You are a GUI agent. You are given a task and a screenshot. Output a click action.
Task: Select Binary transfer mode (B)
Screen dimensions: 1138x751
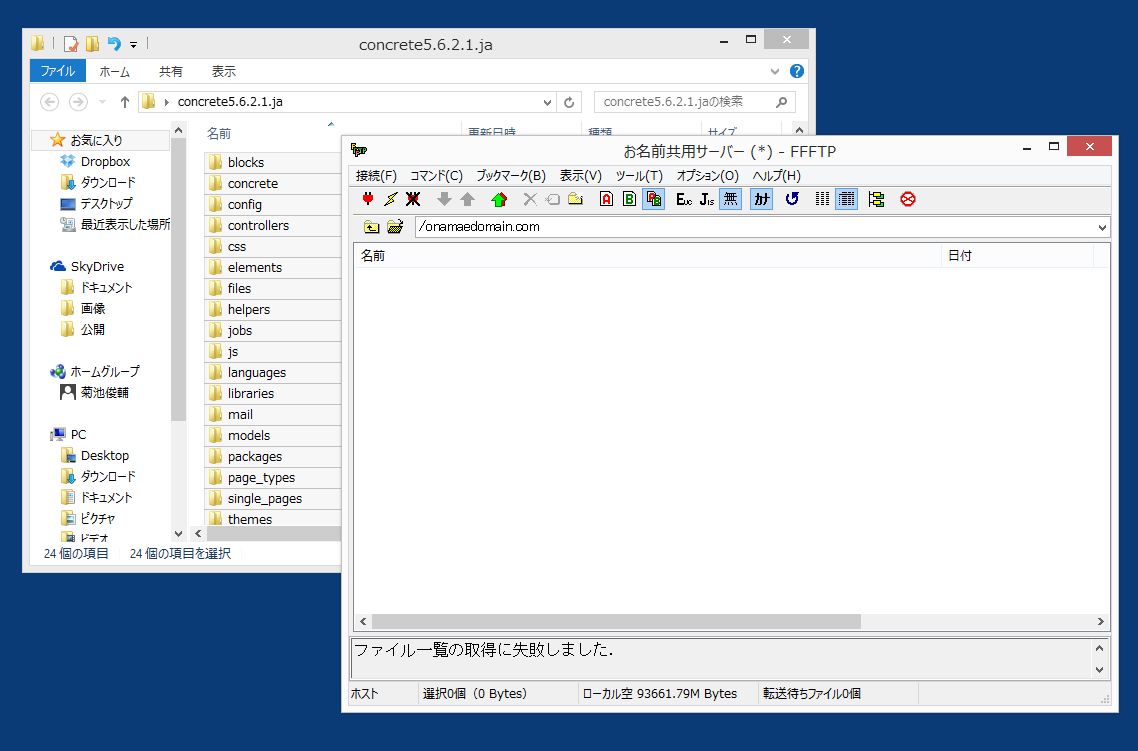point(629,199)
